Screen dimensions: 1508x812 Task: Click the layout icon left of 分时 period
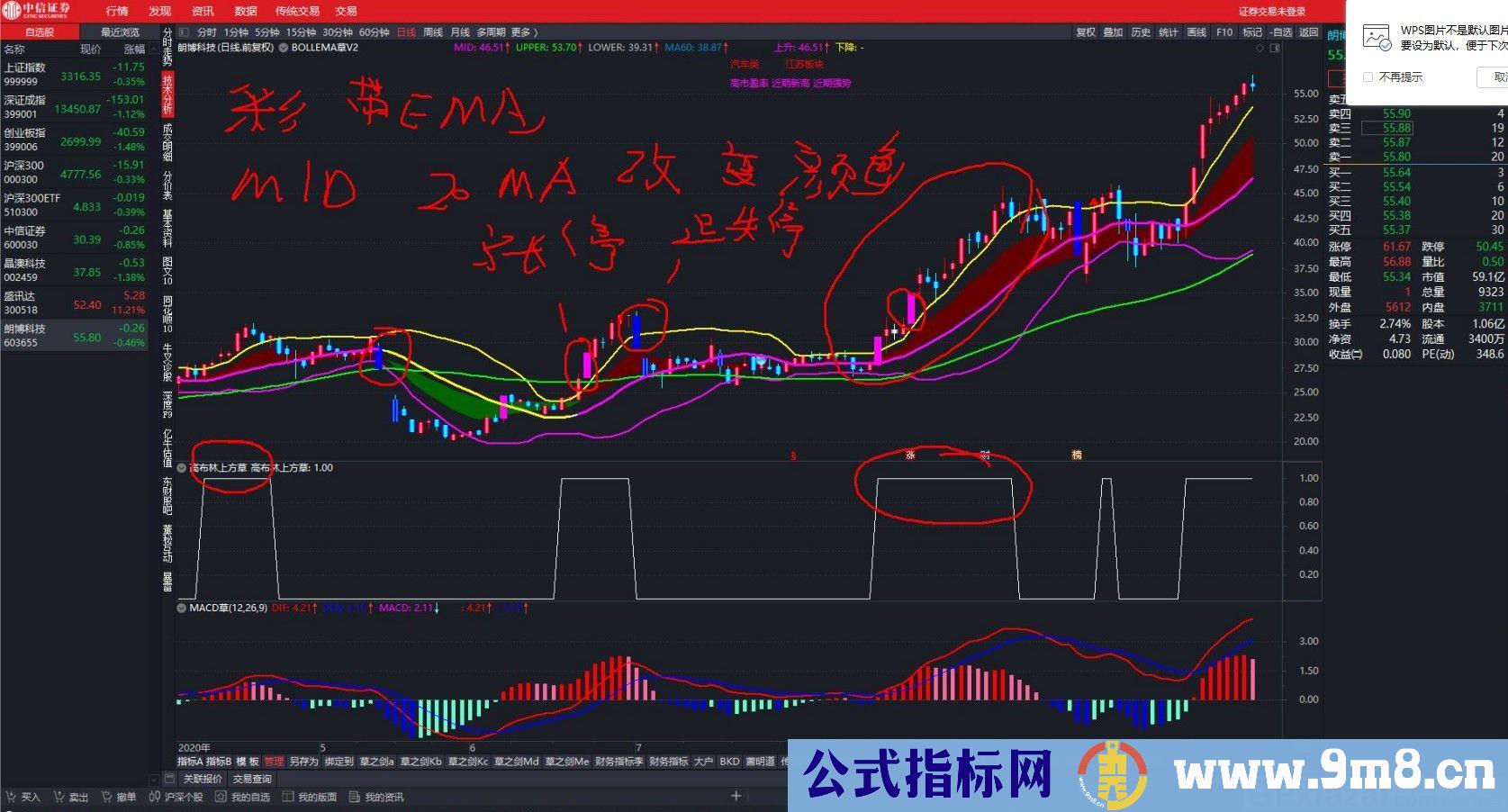[184, 32]
